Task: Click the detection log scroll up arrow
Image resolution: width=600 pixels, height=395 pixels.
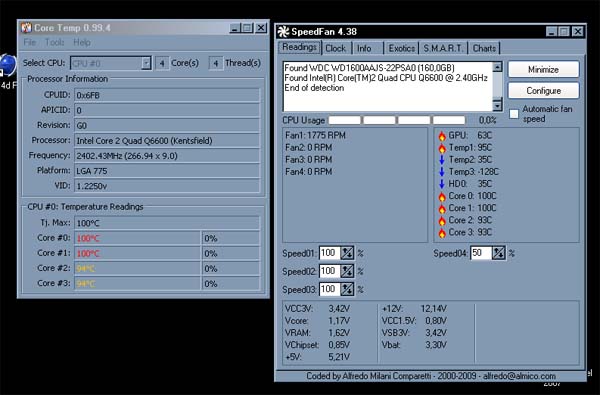Action: click(497, 67)
